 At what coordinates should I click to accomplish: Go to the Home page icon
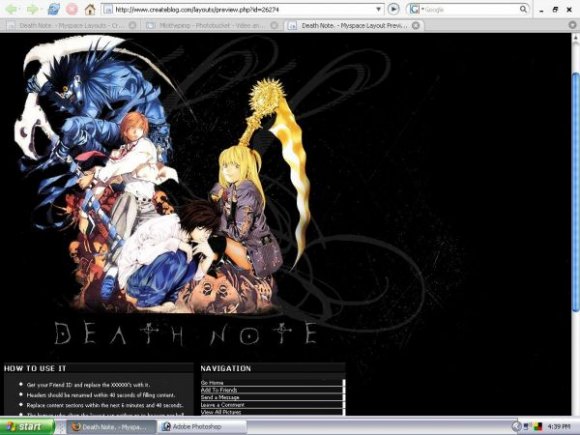click(x=90, y=9)
